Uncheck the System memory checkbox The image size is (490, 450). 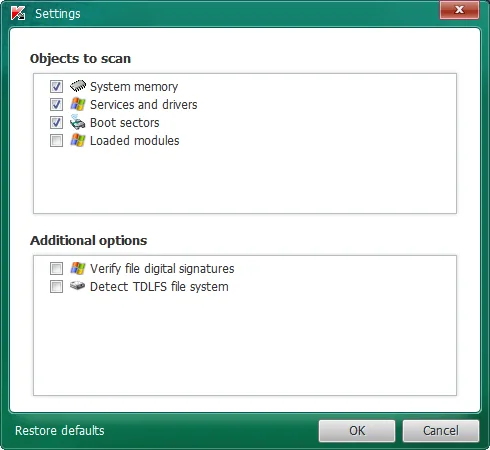56,86
